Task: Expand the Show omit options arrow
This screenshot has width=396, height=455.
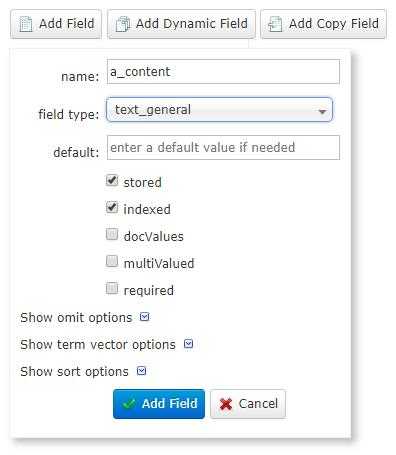Action: click(x=144, y=317)
